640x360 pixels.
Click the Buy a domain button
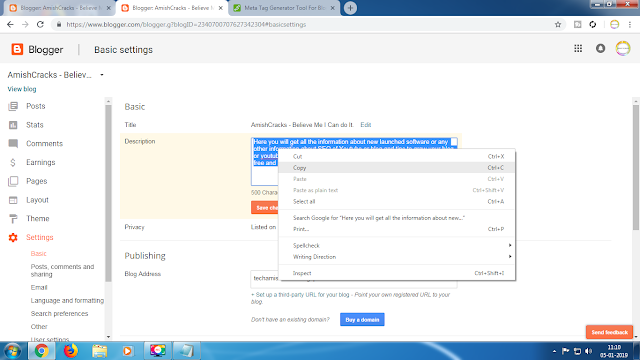coord(362,320)
